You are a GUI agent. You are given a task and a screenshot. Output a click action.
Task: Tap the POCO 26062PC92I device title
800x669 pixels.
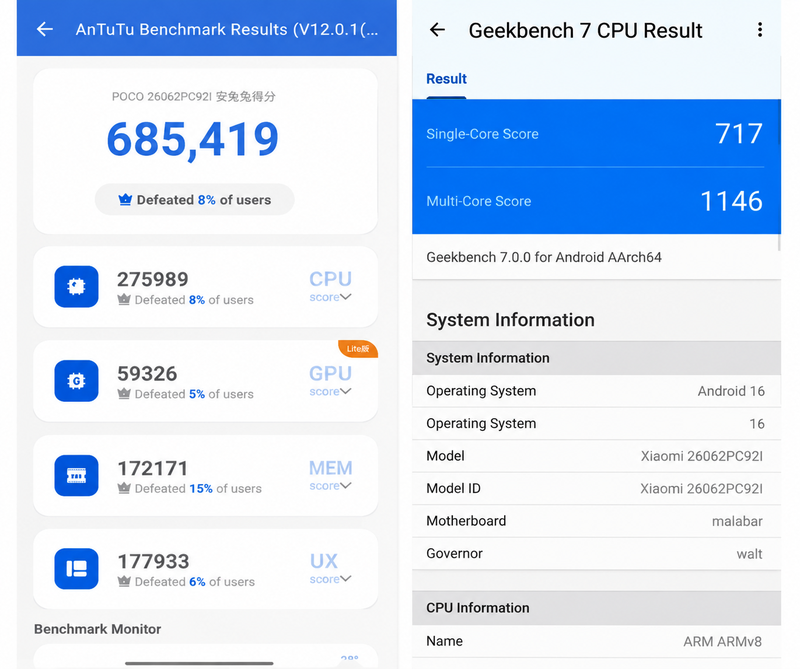193,96
